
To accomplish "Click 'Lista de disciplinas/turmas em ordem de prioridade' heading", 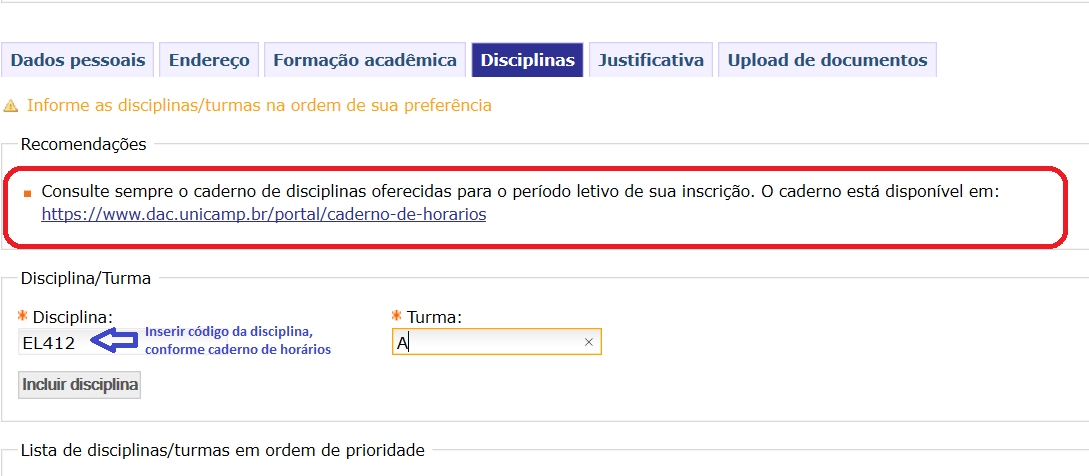I will (x=223, y=450).
